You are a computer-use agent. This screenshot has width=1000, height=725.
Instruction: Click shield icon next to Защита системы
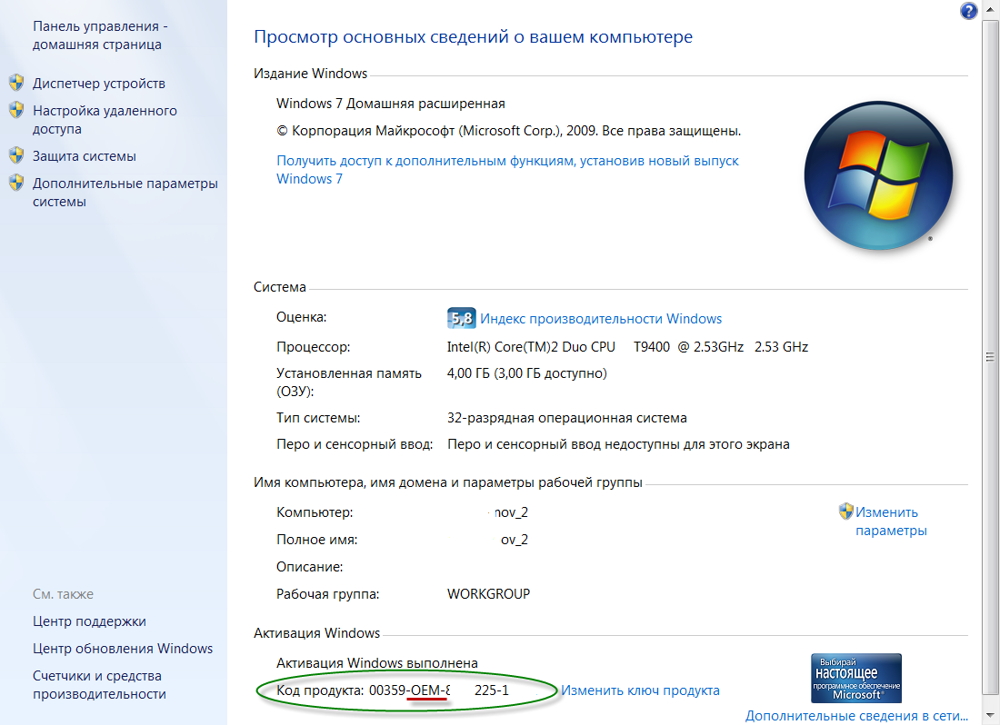[16, 156]
